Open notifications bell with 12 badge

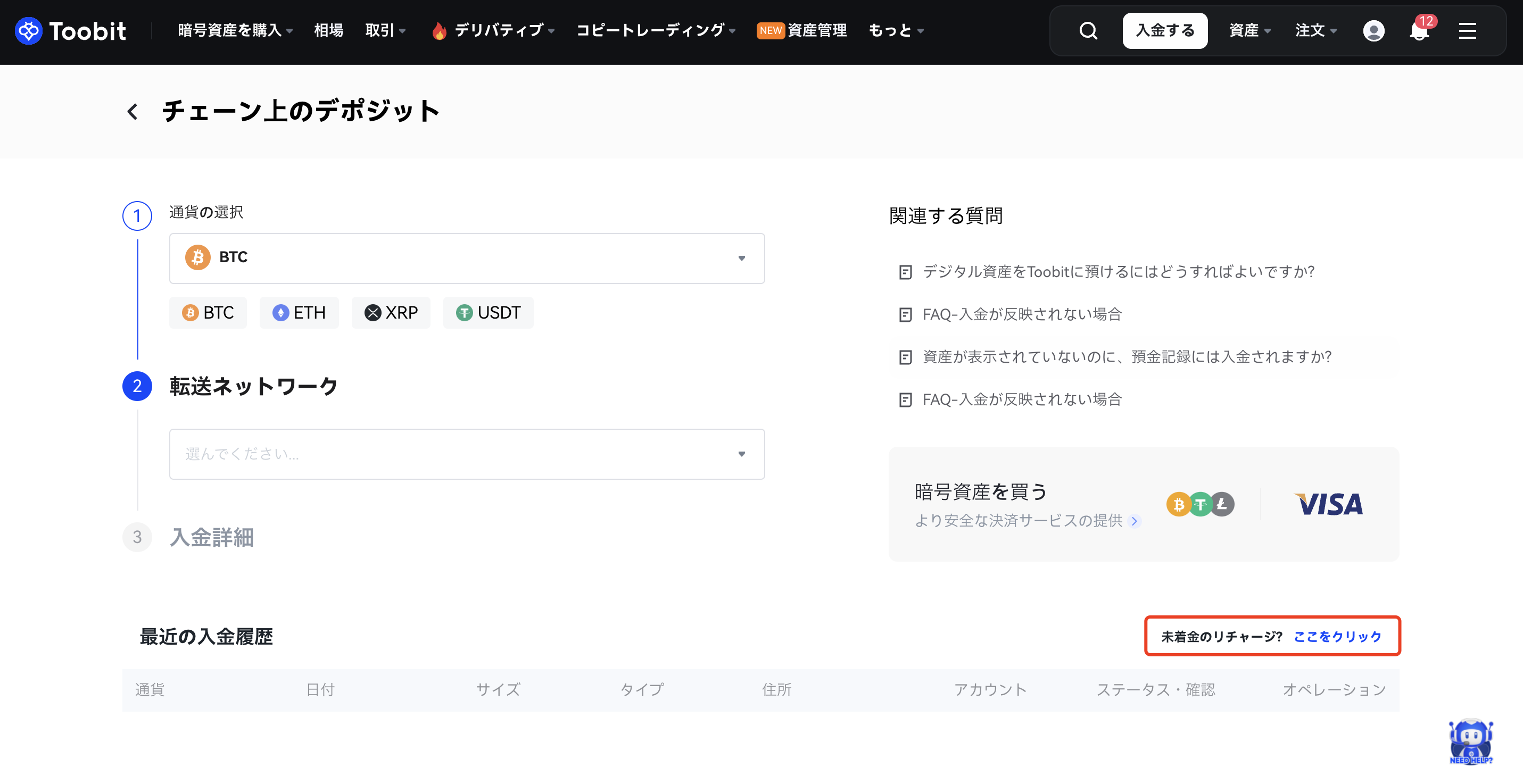[1419, 31]
